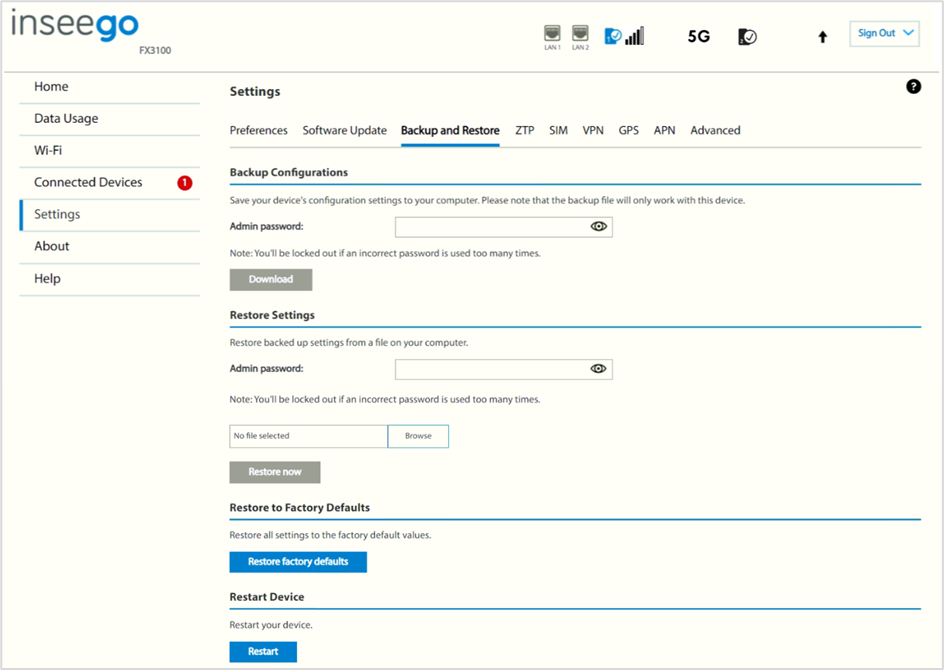This screenshot has width=944, height=670.
Task: Select Settings in the sidebar
Action: (x=110, y=214)
